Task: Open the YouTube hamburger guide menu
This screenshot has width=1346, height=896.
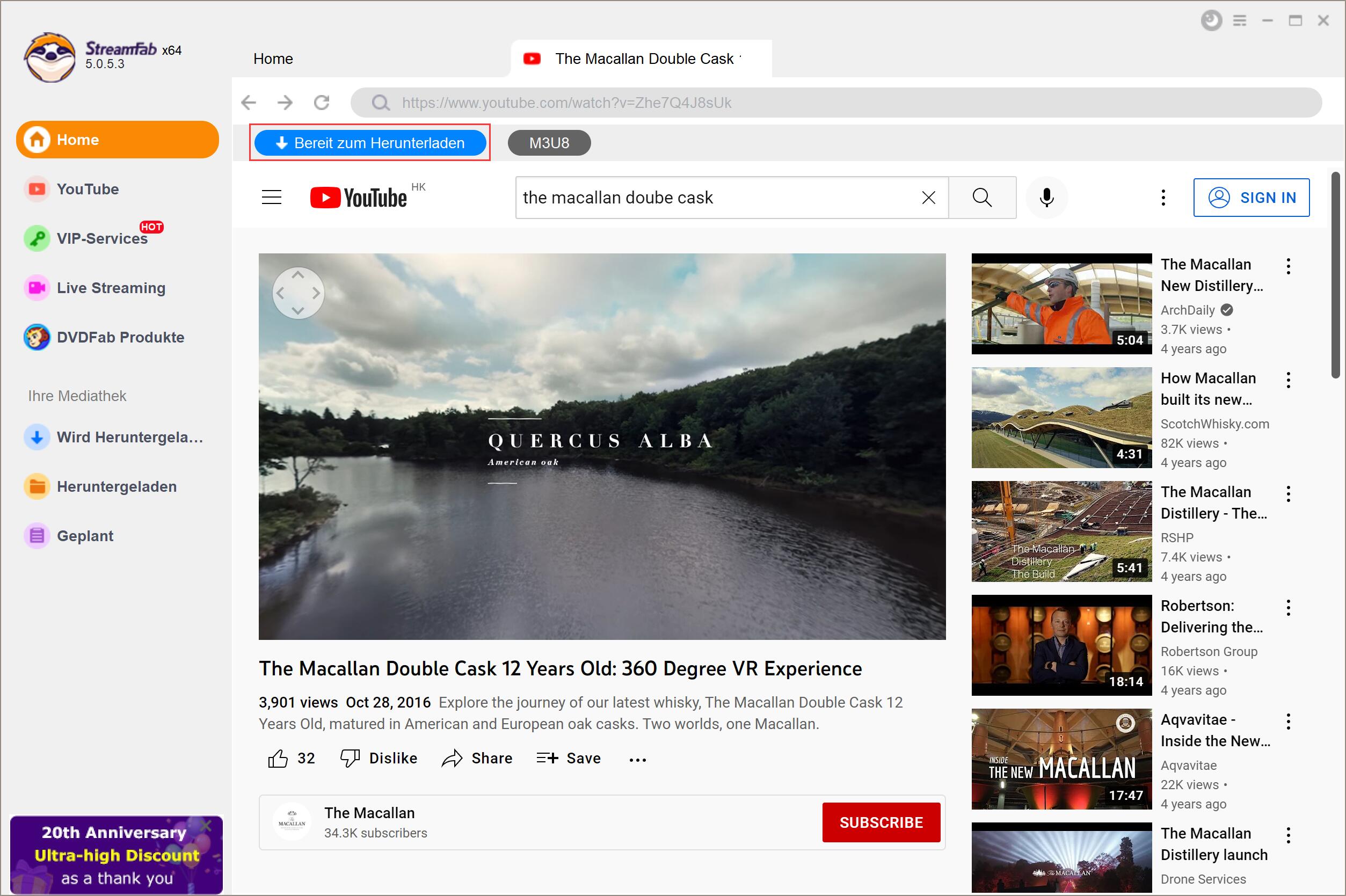Action: (271, 198)
